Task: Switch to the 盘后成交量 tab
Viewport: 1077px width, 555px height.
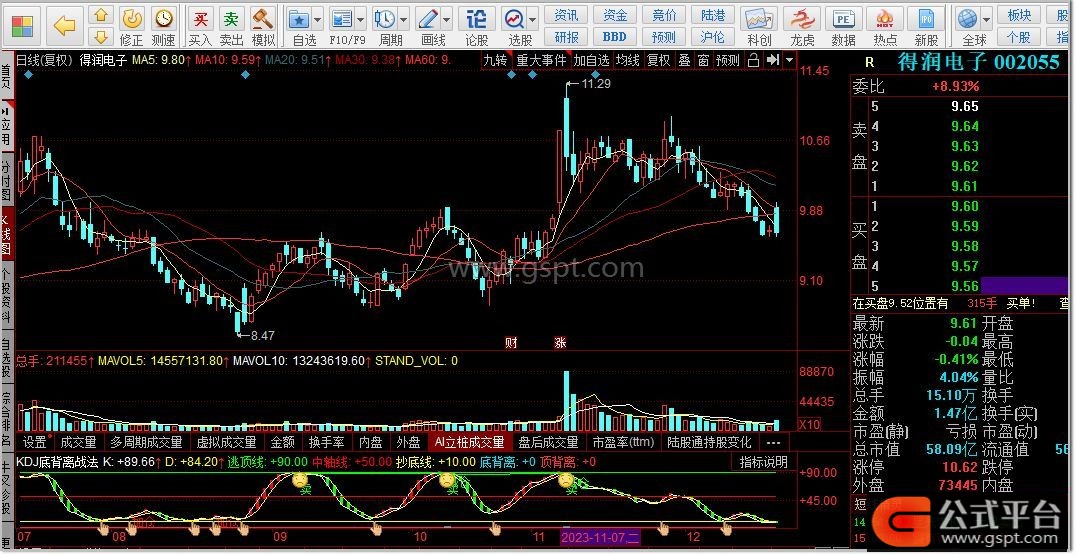Action: (547, 442)
